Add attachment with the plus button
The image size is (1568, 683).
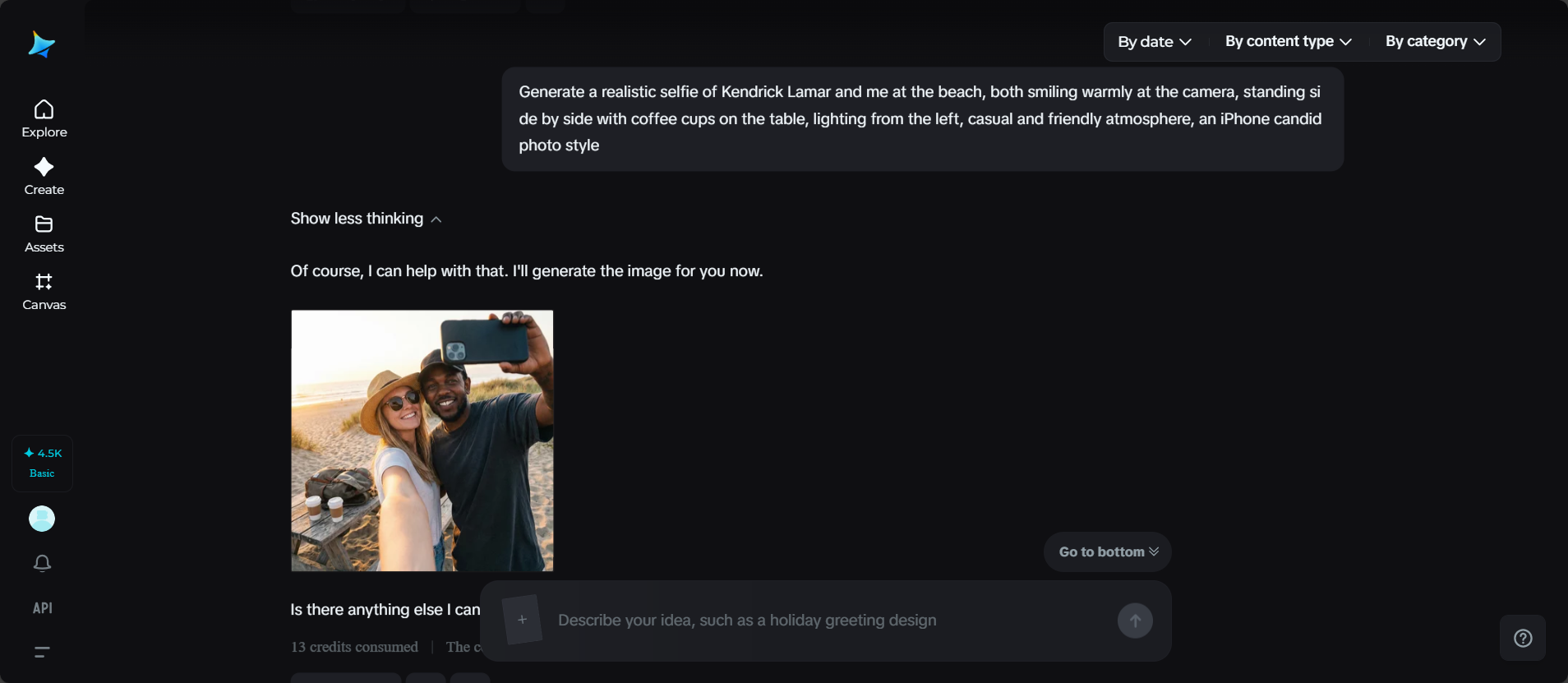coord(522,620)
